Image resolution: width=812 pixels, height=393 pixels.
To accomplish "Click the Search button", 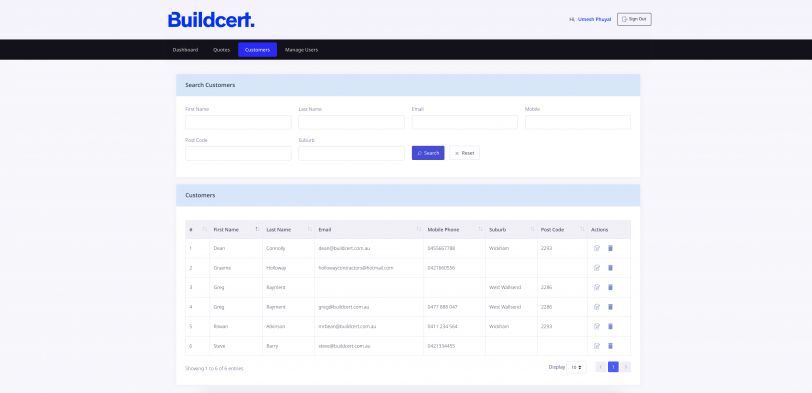I will [428, 153].
